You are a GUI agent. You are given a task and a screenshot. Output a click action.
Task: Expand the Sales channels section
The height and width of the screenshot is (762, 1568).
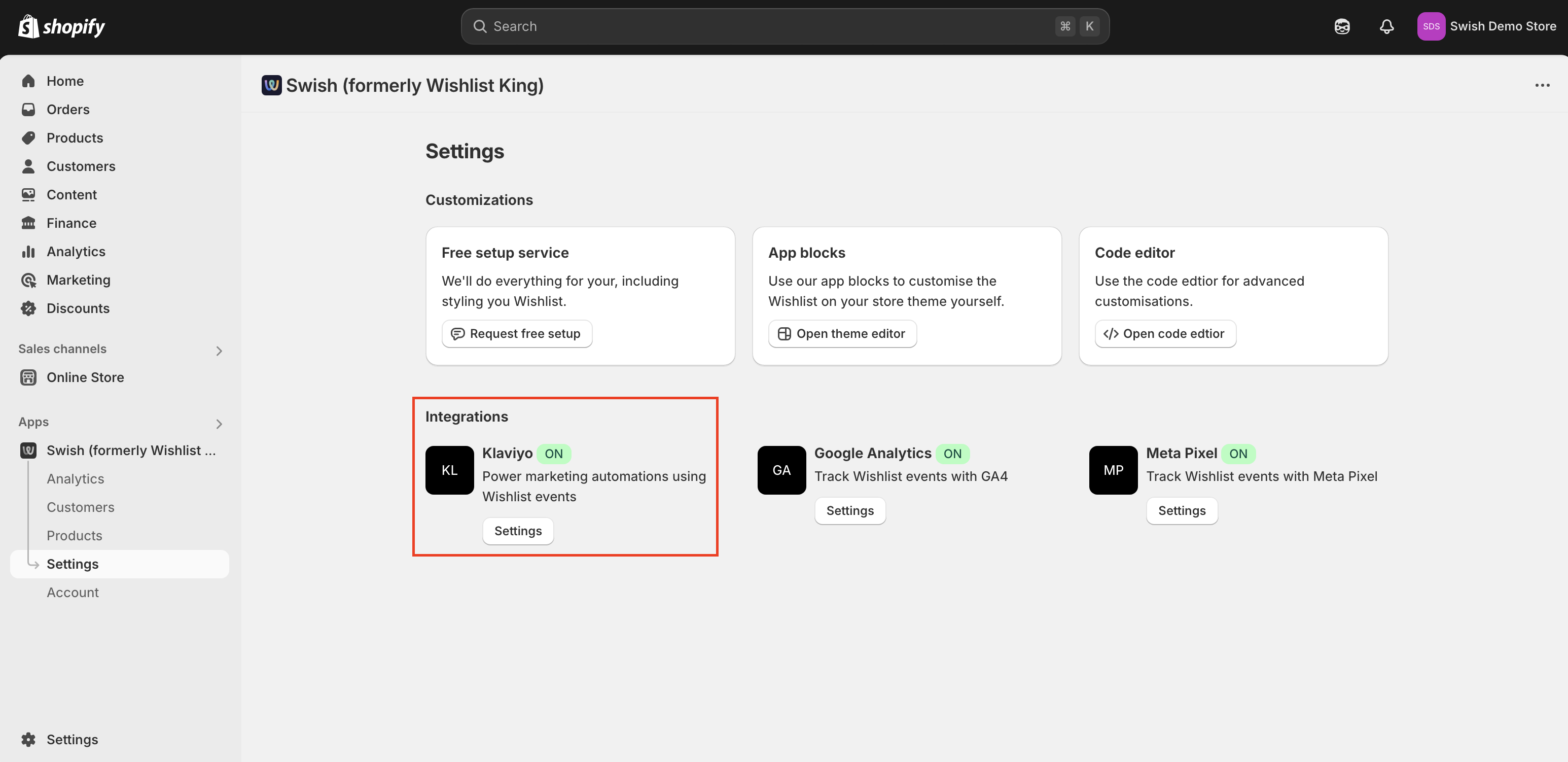point(219,351)
